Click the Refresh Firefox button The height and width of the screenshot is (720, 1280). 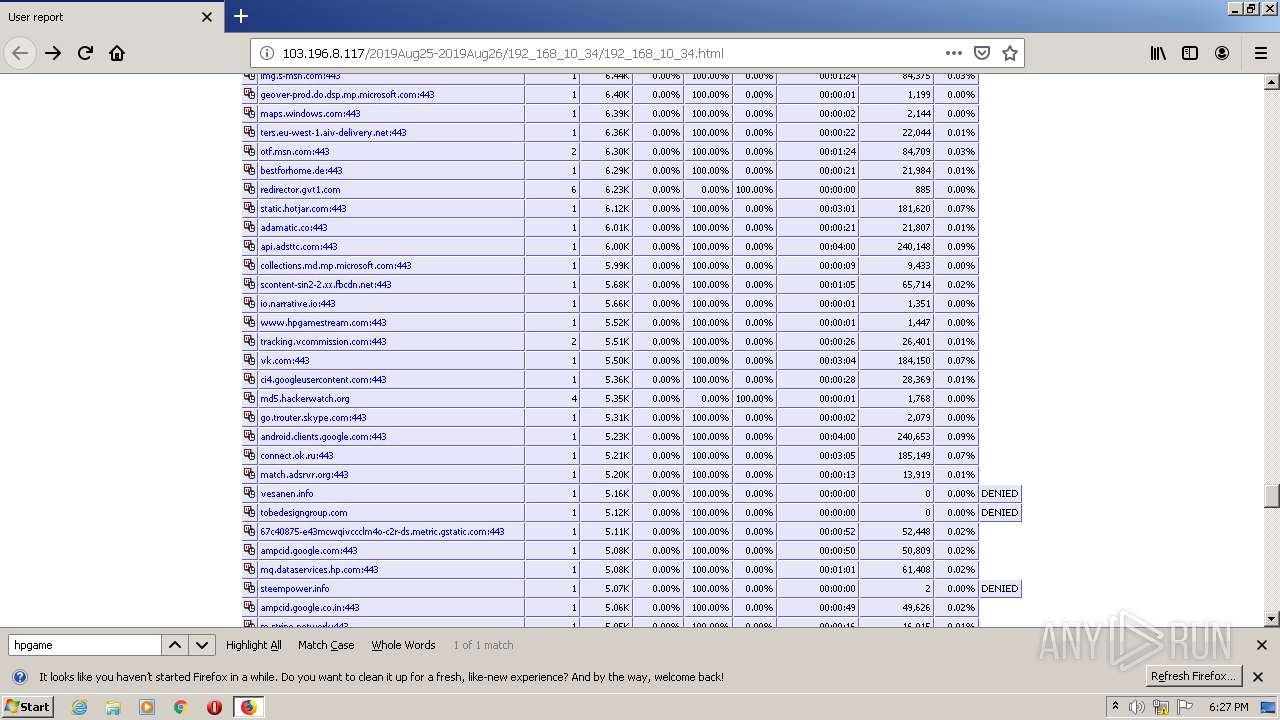1194,676
